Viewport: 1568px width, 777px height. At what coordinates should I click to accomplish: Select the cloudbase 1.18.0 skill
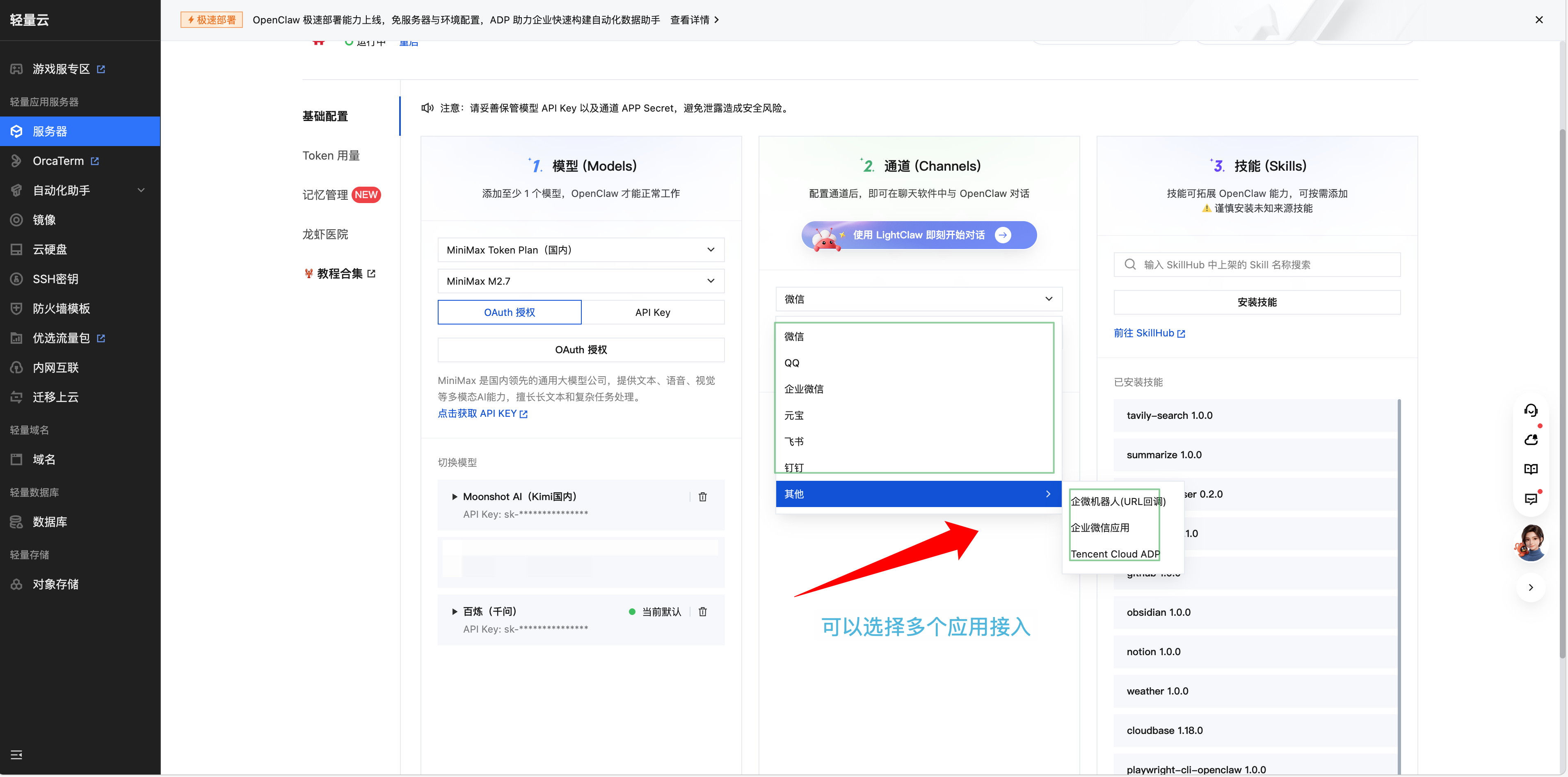[1255, 731]
